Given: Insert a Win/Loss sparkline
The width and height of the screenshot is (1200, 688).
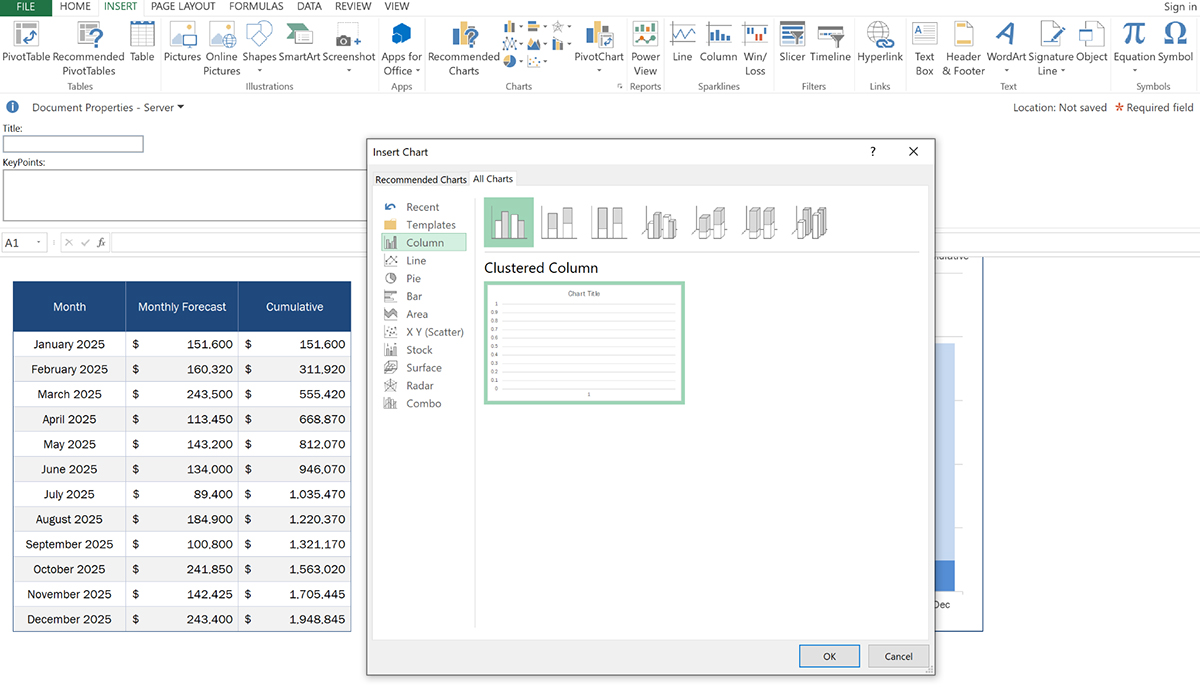Looking at the screenshot, I should [755, 45].
